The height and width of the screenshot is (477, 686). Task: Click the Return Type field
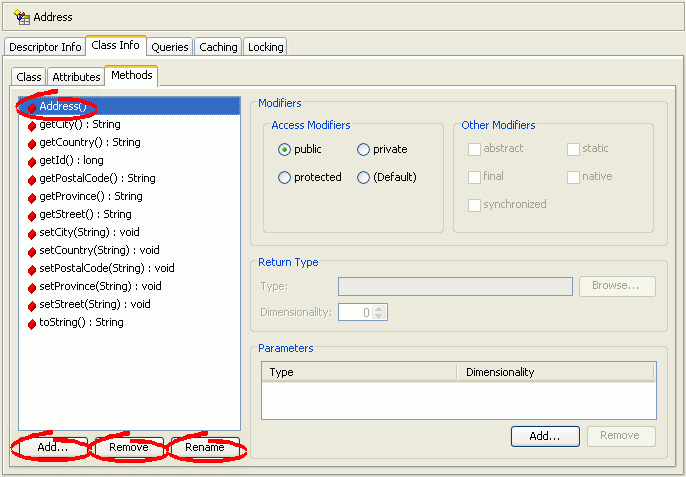click(x=455, y=286)
